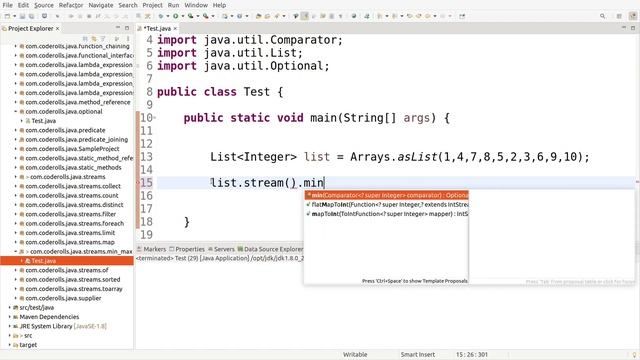Open the Debug configurations dropdown arrow
The image size is (640, 360).
coord(168,16)
